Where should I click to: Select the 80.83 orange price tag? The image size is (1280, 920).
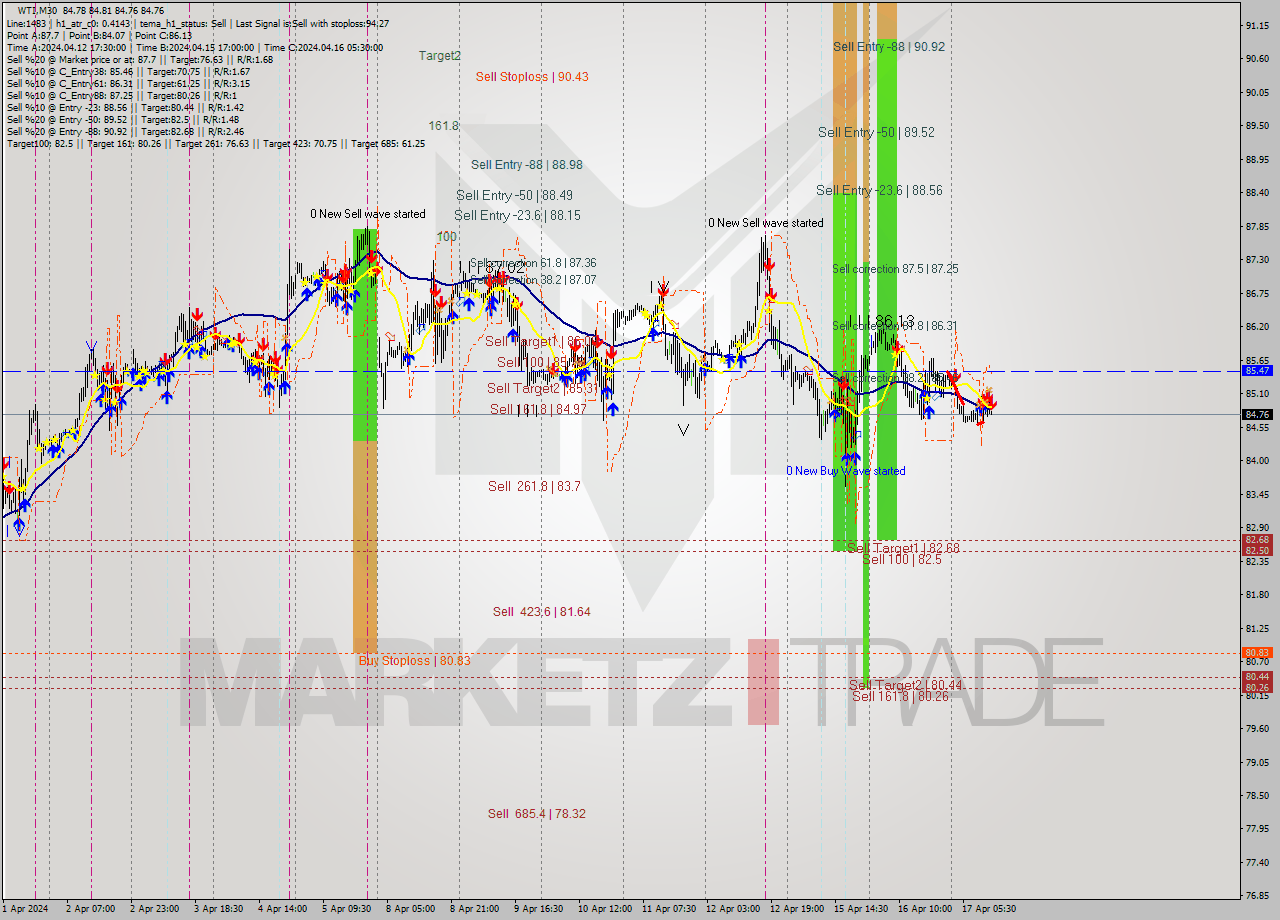point(1257,653)
